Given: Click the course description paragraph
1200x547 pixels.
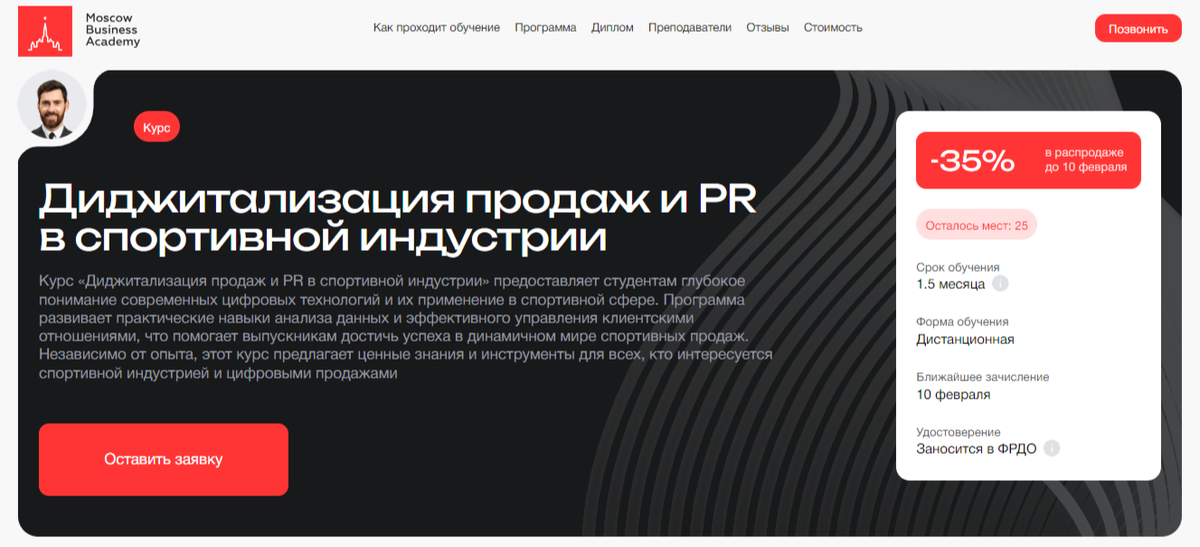Looking at the screenshot, I should pyautogui.click(x=406, y=326).
